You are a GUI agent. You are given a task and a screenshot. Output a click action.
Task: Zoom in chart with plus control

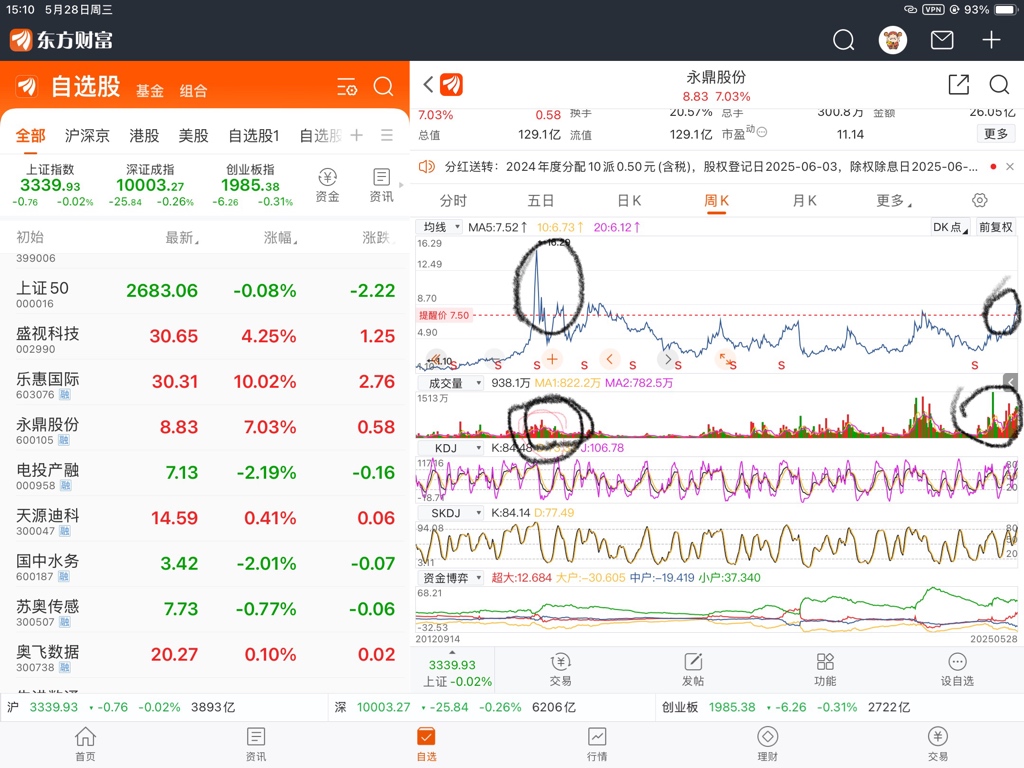pos(552,359)
